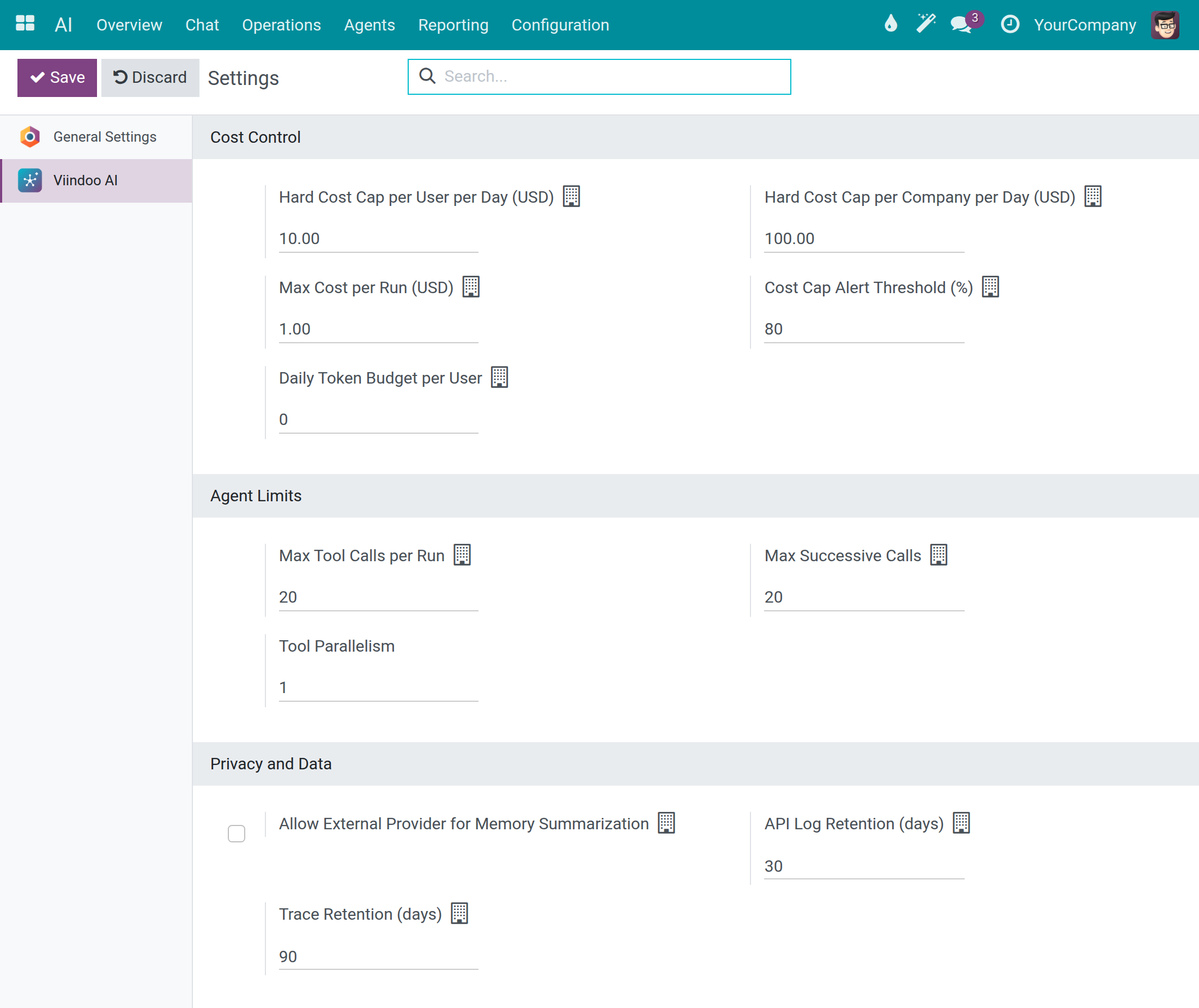Screen dimensions: 1199x1008
Task: Edit API Log Retention days value 30
Action: click(x=864, y=866)
